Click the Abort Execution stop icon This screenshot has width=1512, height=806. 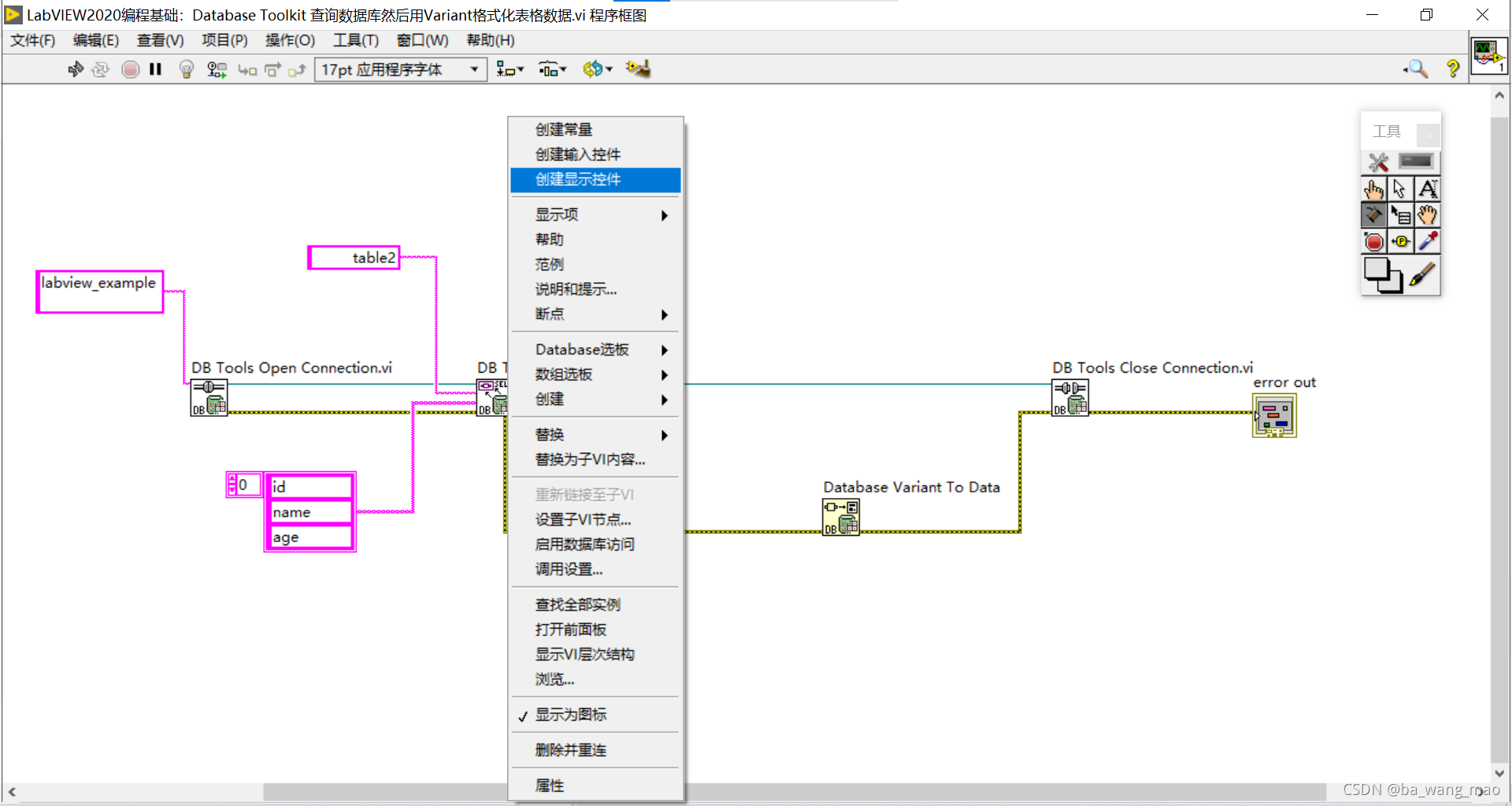(131, 69)
